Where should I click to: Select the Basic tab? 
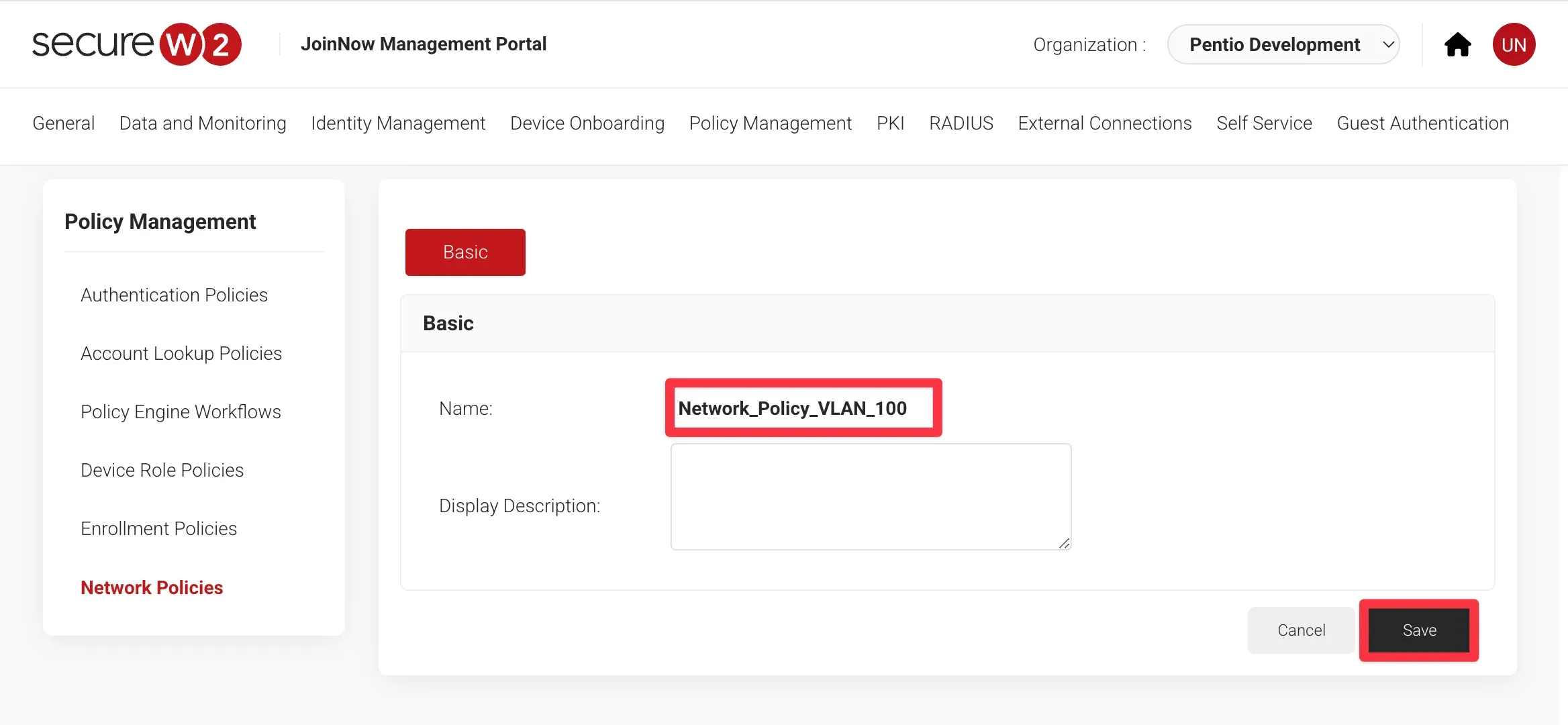pyautogui.click(x=465, y=252)
